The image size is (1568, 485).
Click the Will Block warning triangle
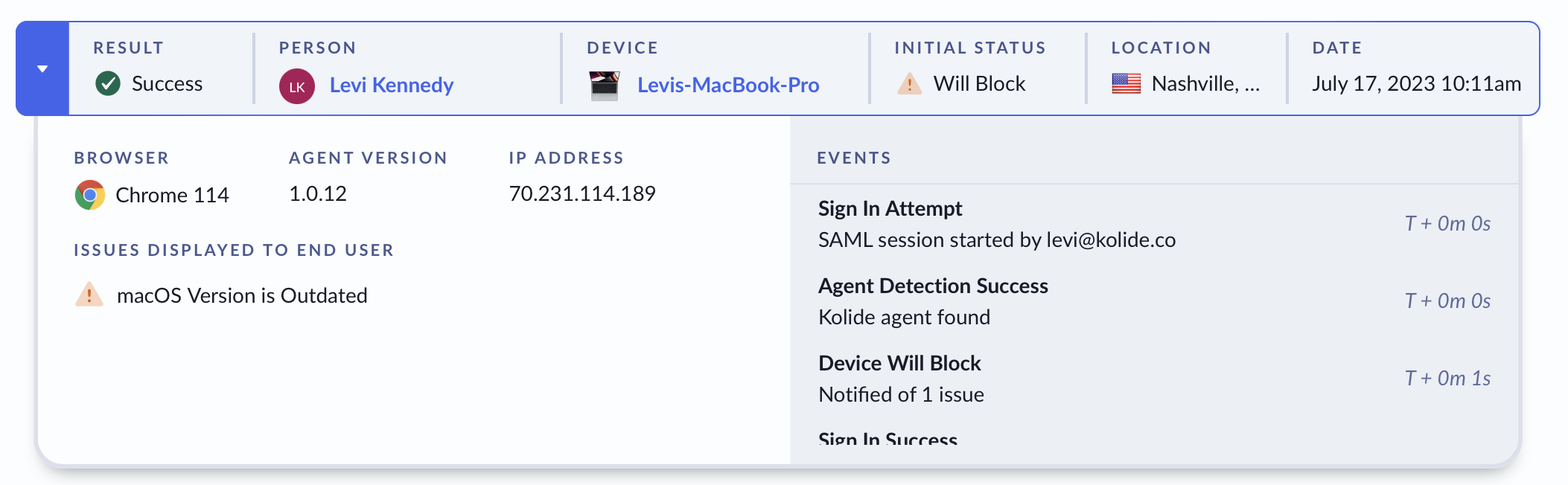909,83
